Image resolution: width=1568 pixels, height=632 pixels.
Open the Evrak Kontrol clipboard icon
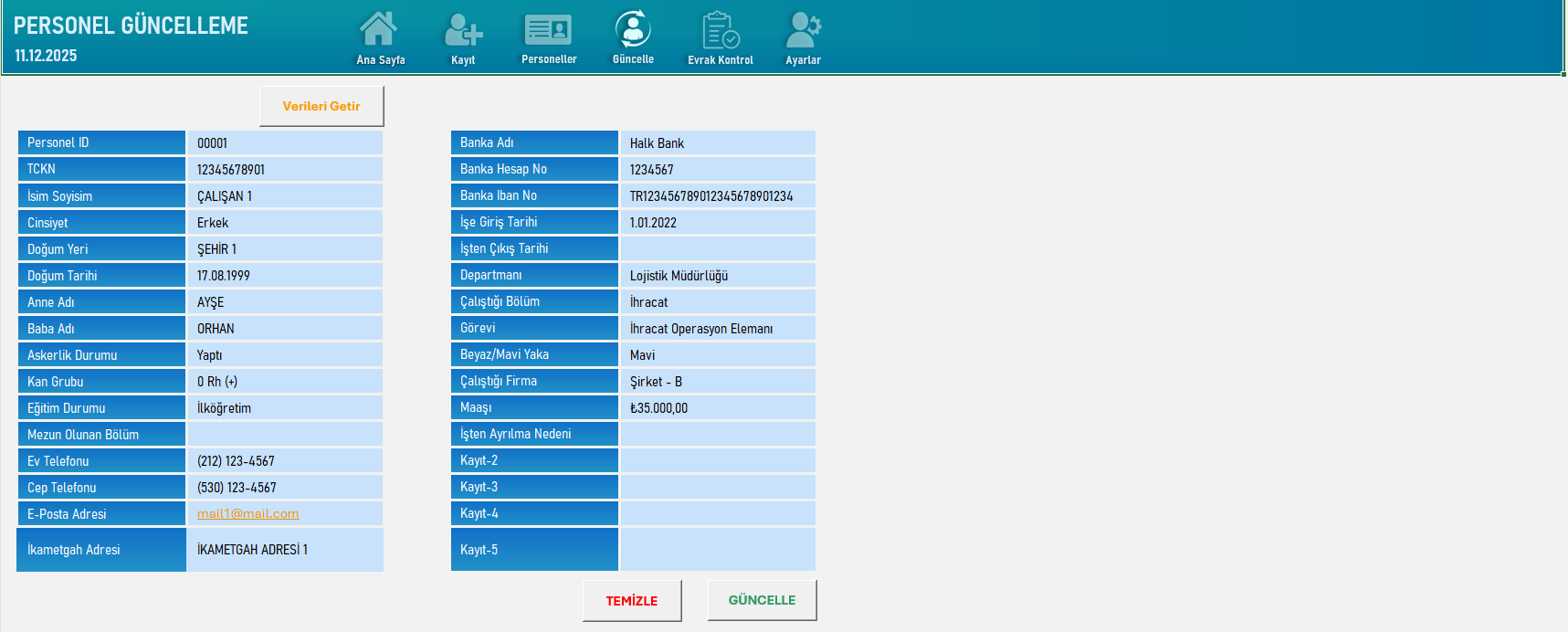[721, 30]
